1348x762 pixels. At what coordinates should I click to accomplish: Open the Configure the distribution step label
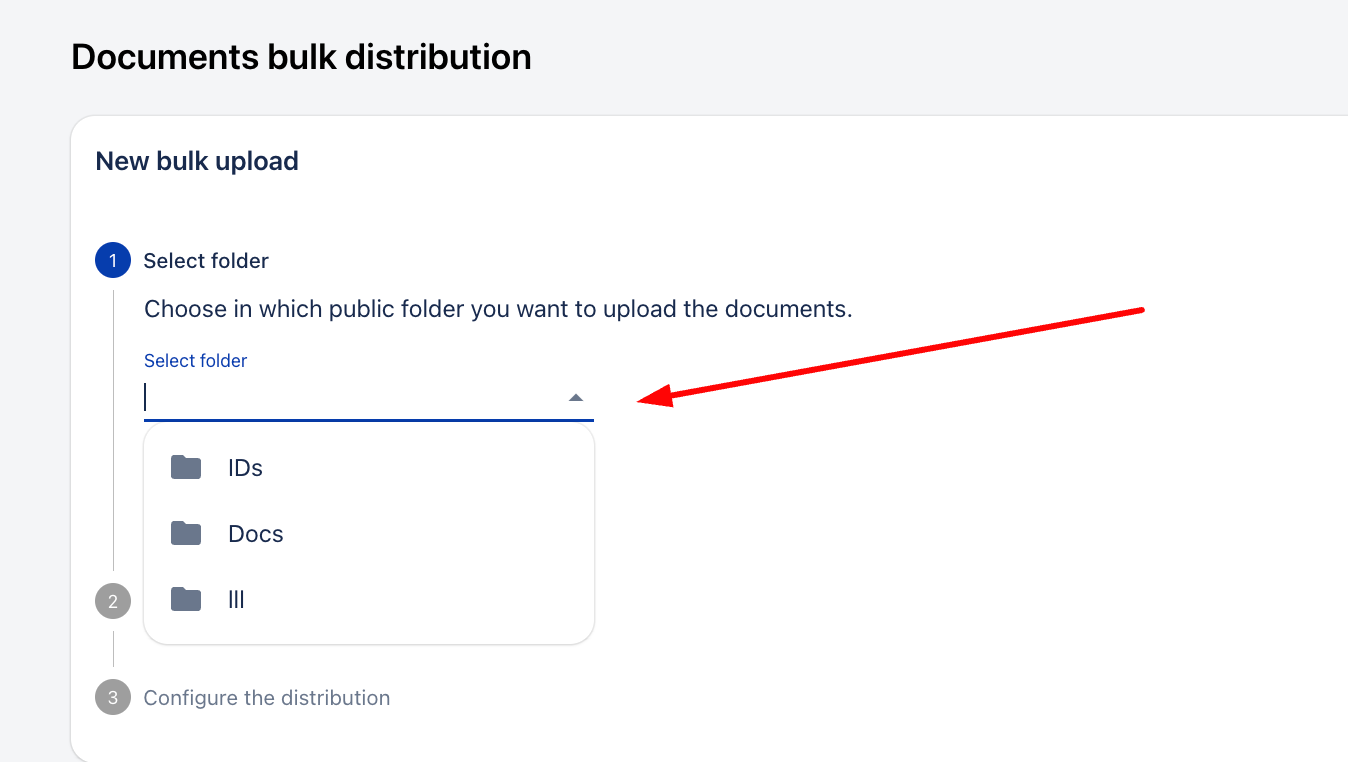[266, 697]
